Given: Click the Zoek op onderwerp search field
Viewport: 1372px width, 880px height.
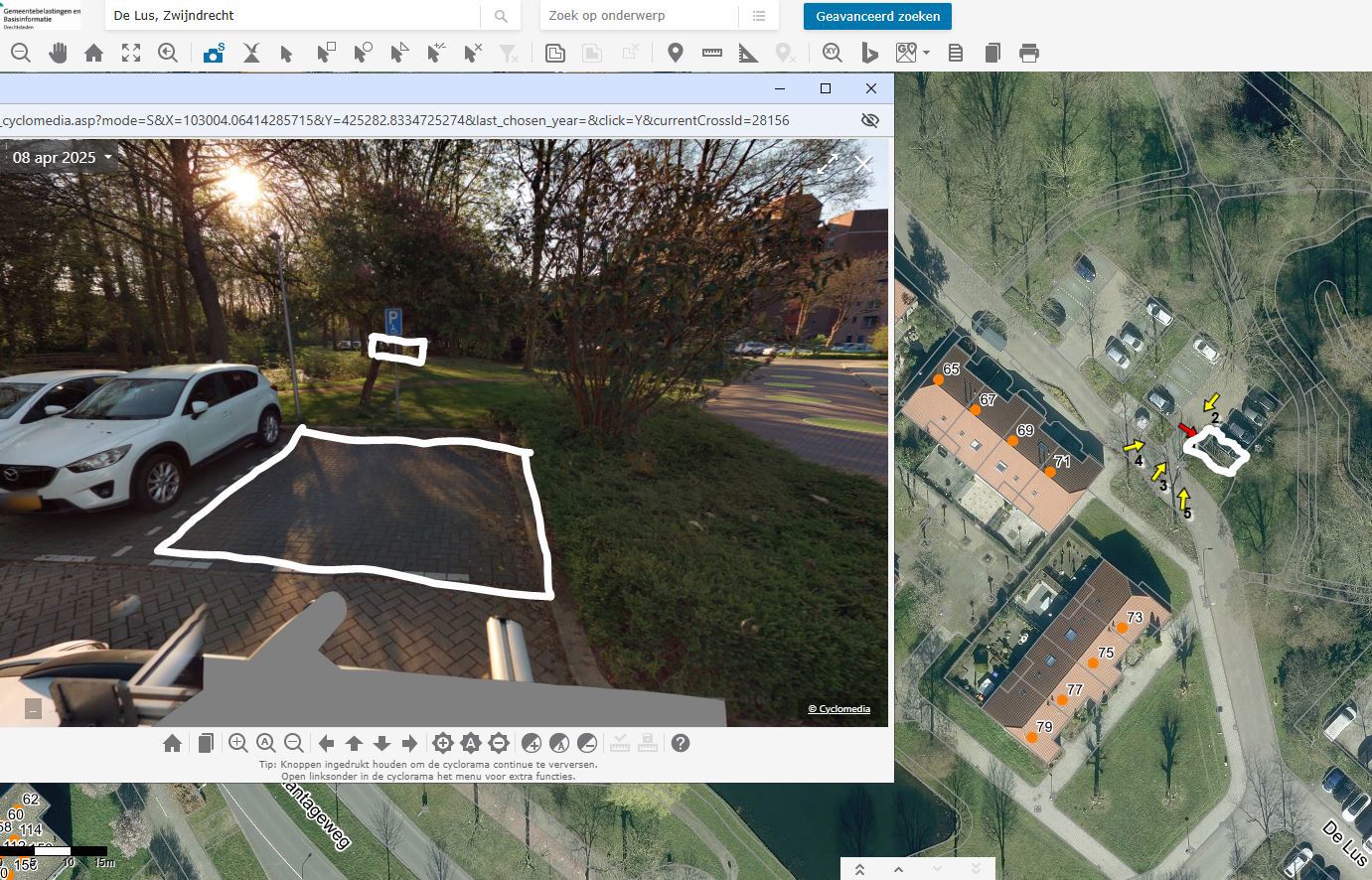Looking at the screenshot, I should click(x=639, y=16).
